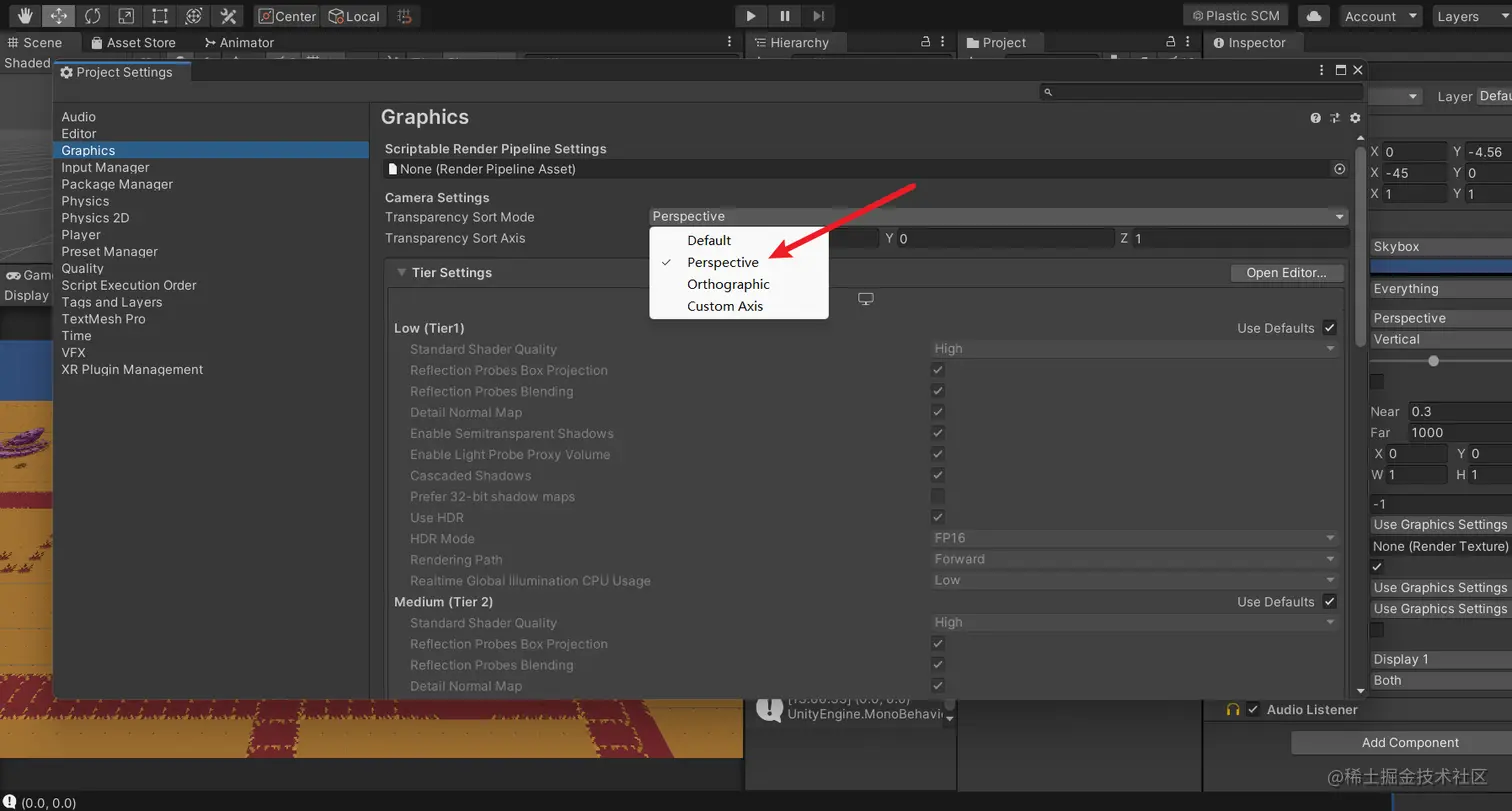This screenshot has height=811, width=1512.
Task: Open the Scene panel three-dot menu
Action: [730, 42]
